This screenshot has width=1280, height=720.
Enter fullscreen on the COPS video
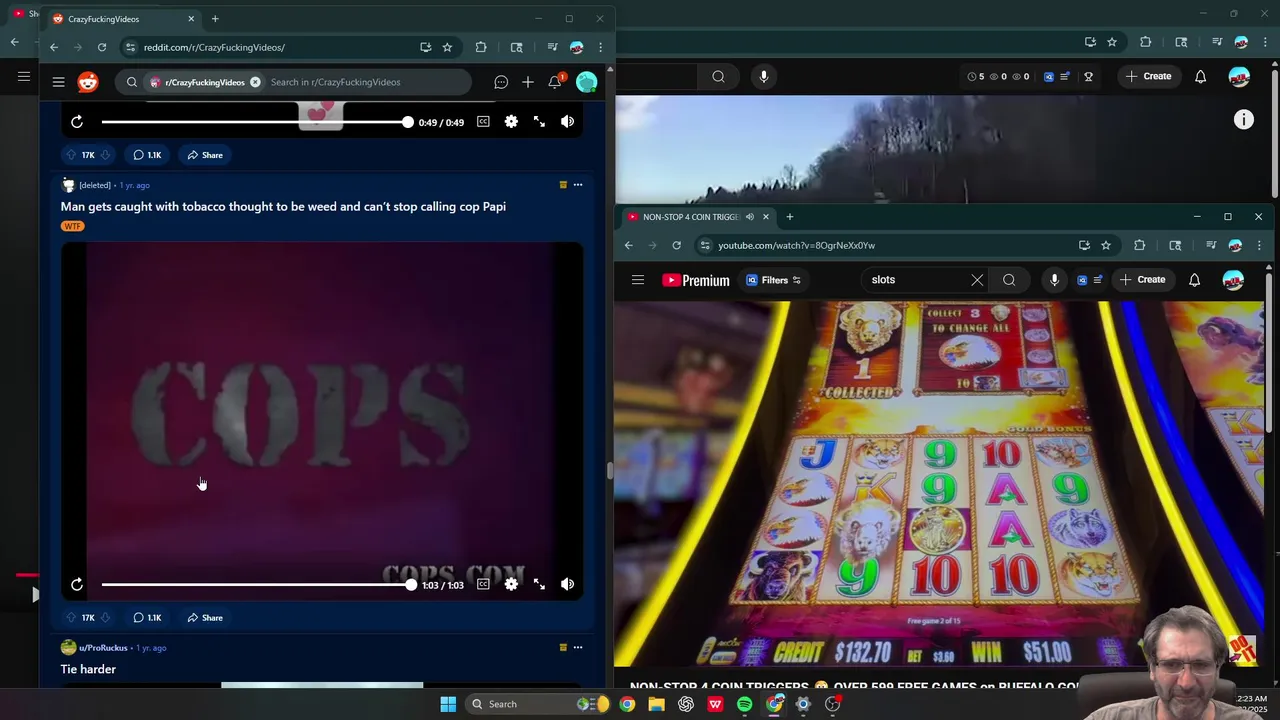click(539, 584)
